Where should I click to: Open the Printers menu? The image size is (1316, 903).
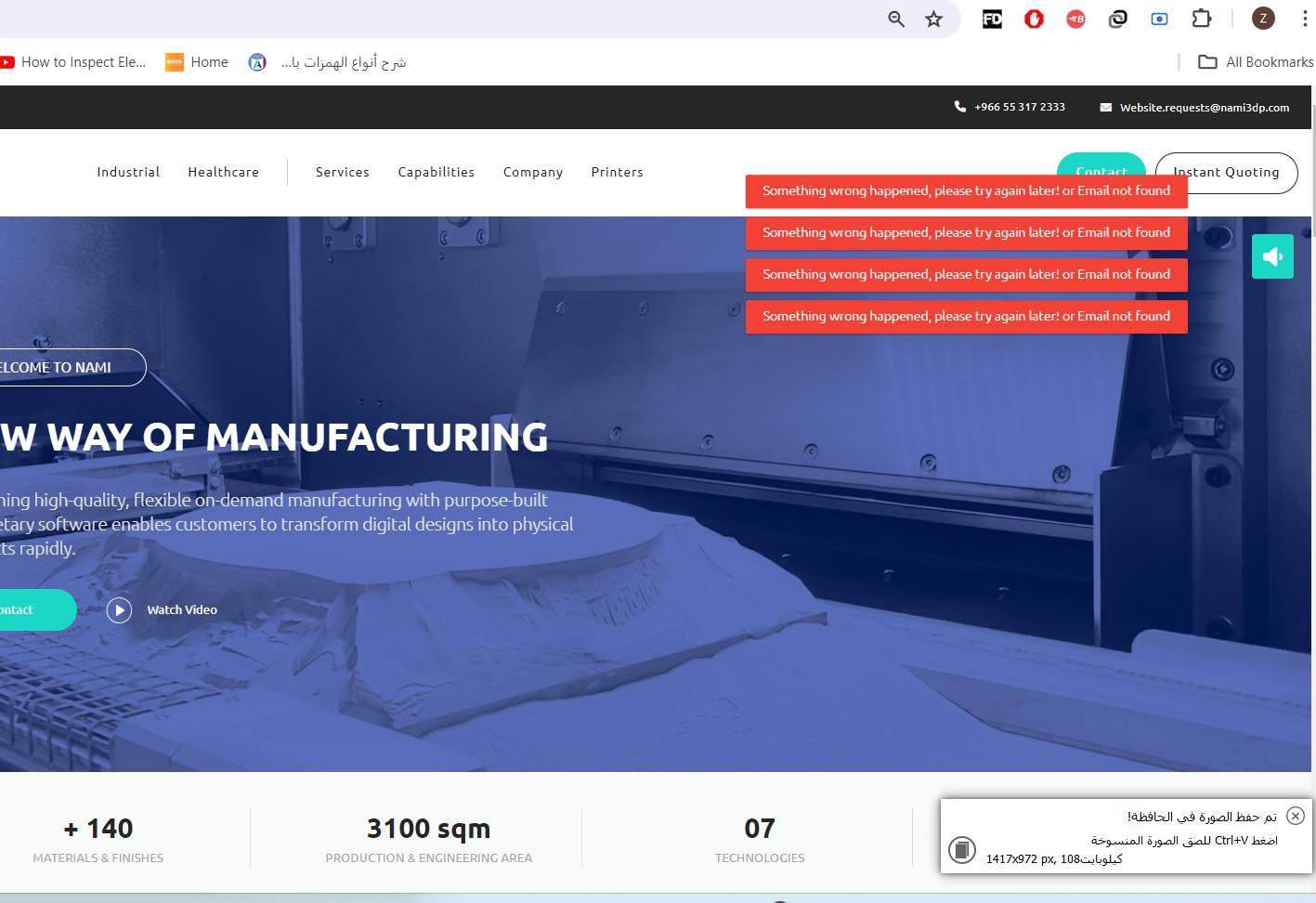coord(618,172)
